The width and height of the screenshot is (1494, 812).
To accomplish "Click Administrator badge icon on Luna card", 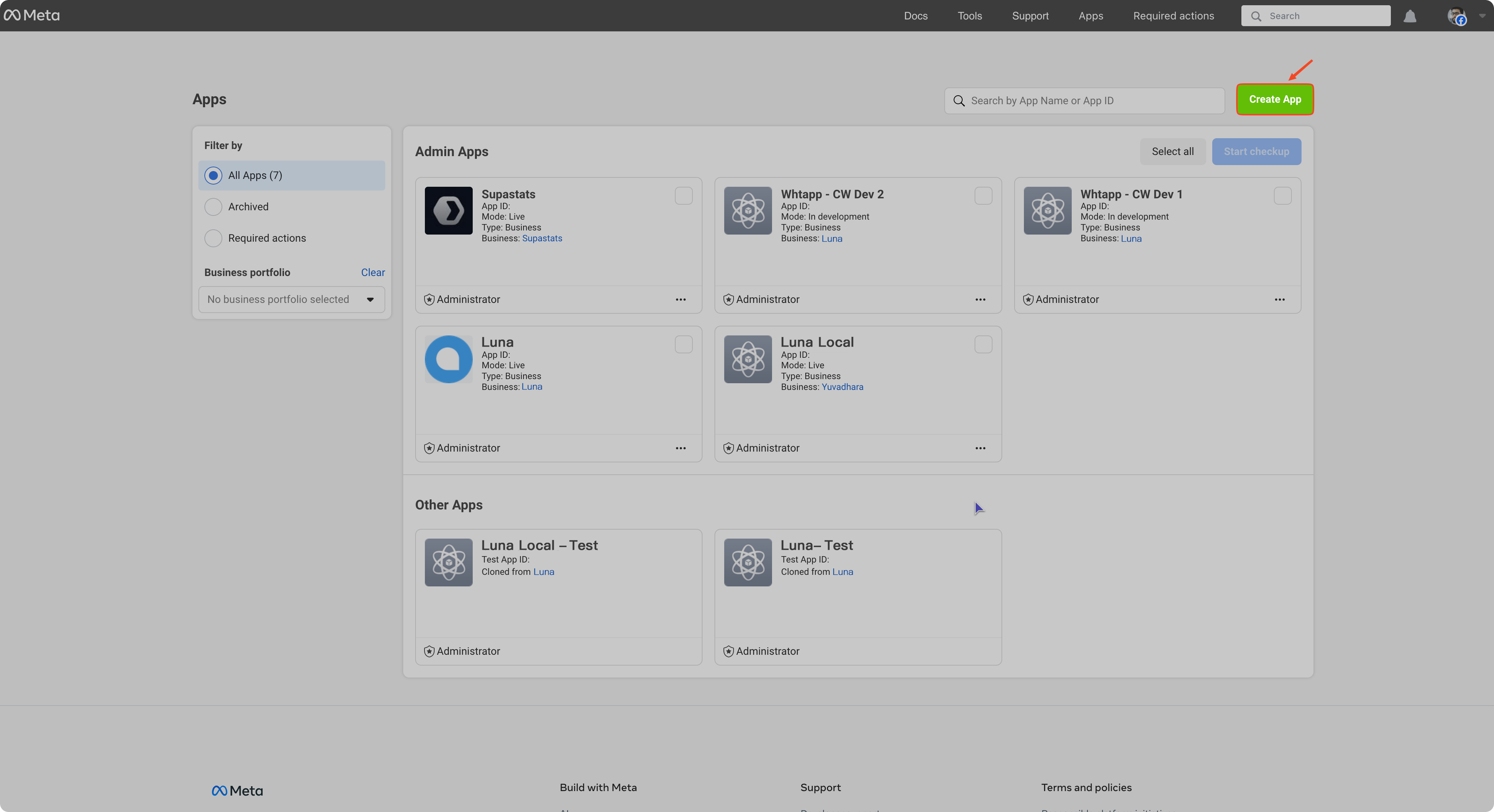I will coord(429,448).
